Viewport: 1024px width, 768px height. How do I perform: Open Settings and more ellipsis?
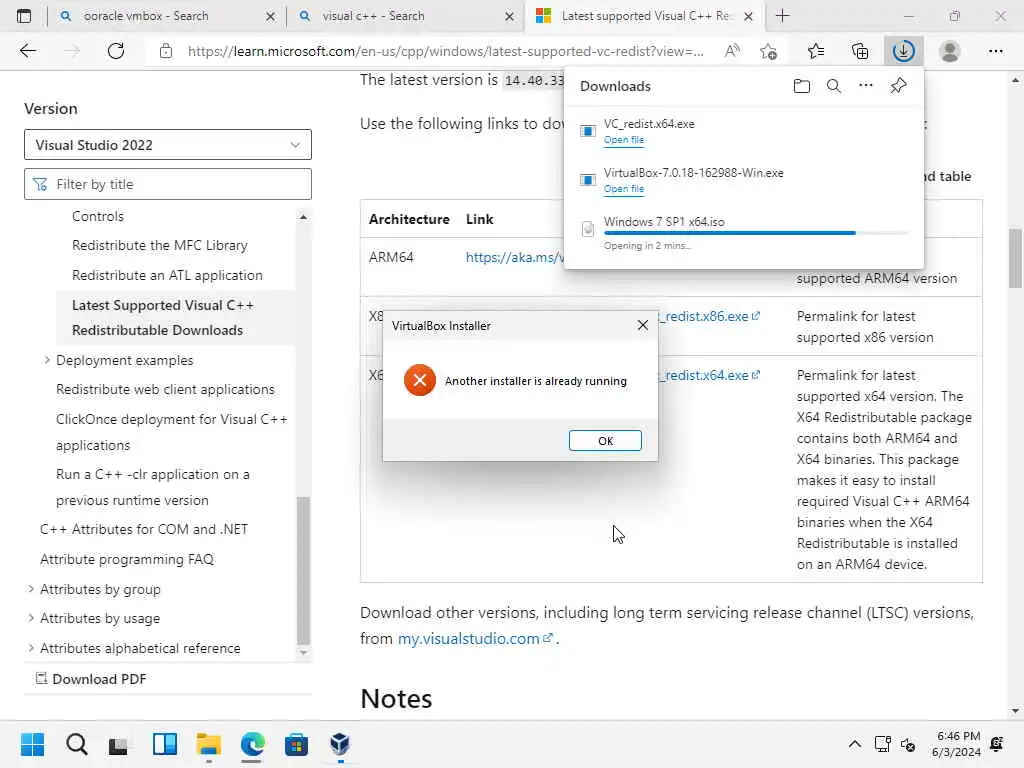995,51
